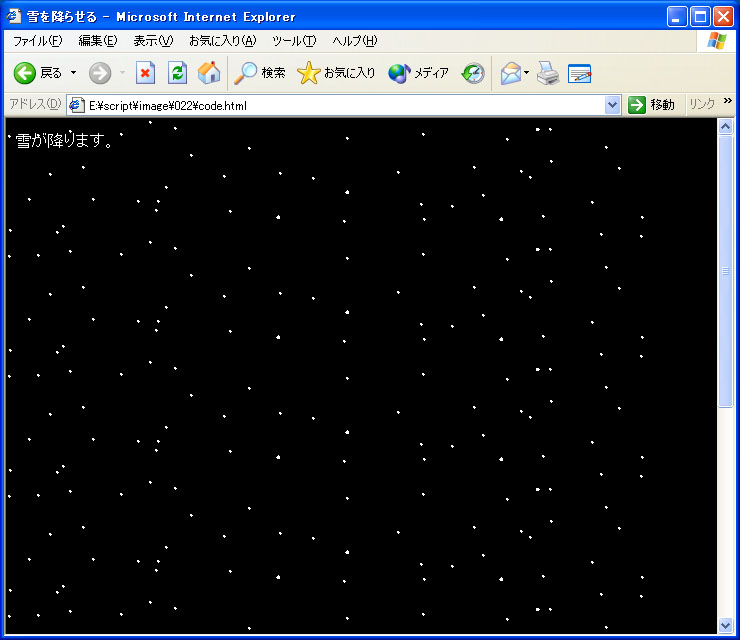The height and width of the screenshot is (640, 740).
Task: Open the お気に入り(A) menu
Action: (x=223, y=41)
